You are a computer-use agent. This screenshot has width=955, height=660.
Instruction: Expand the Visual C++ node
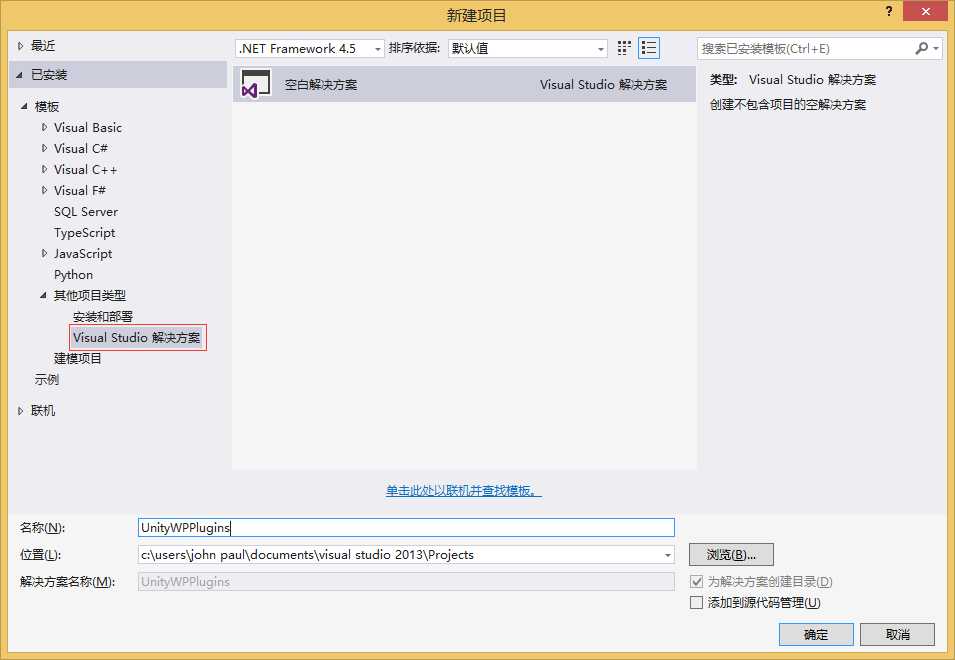click(x=44, y=169)
